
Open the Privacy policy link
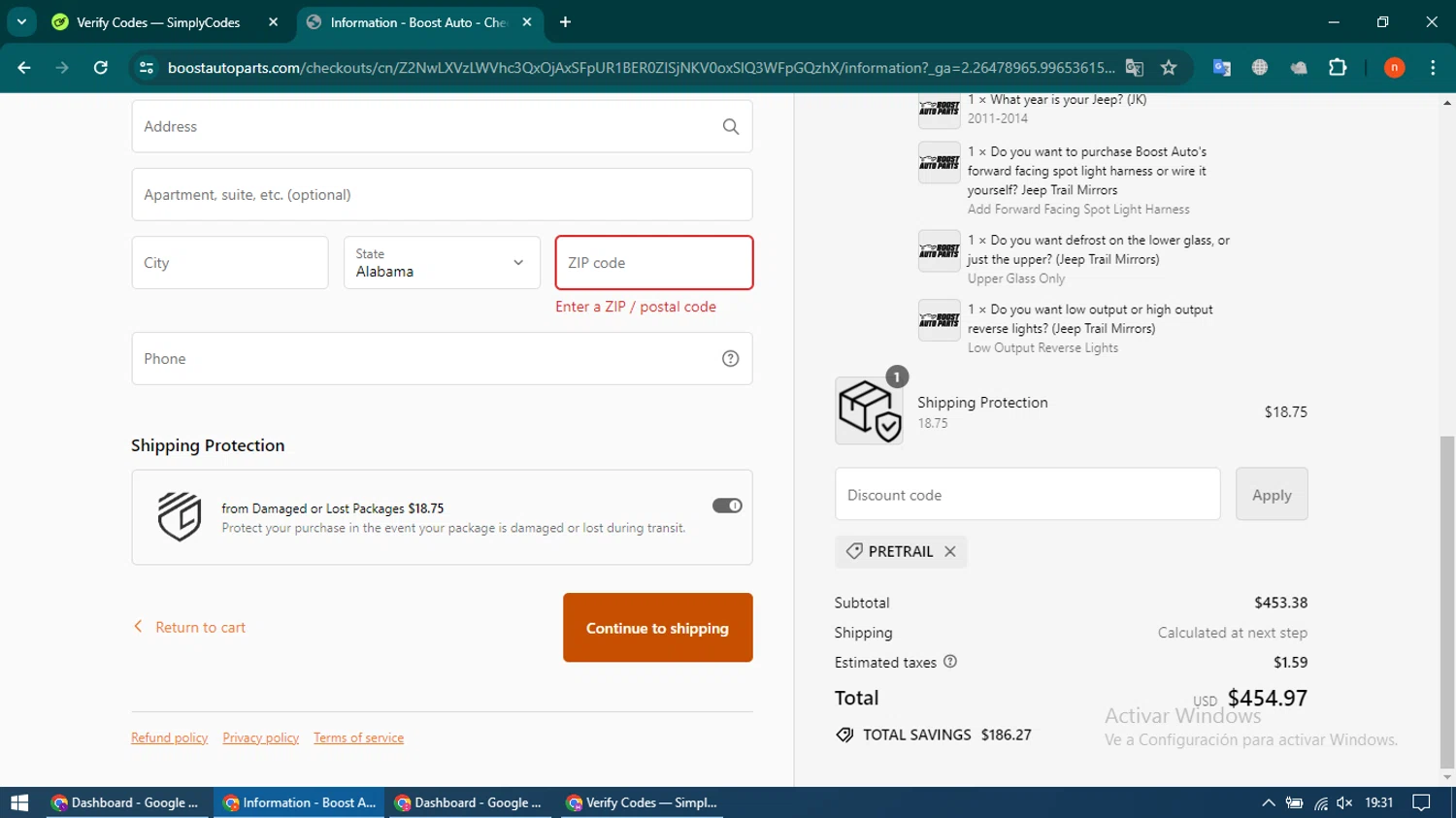click(261, 738)
